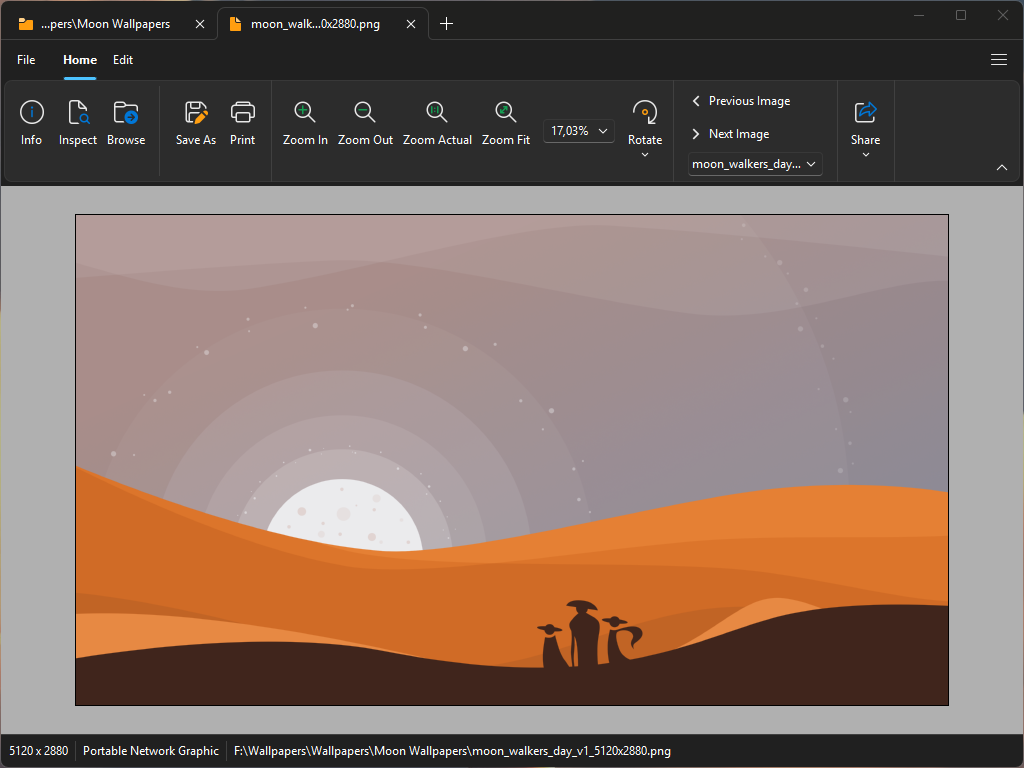This screenshot has width=1024, height=768.
Task: Collapse the ribbon toolbar
Action: pos(1002,168)
